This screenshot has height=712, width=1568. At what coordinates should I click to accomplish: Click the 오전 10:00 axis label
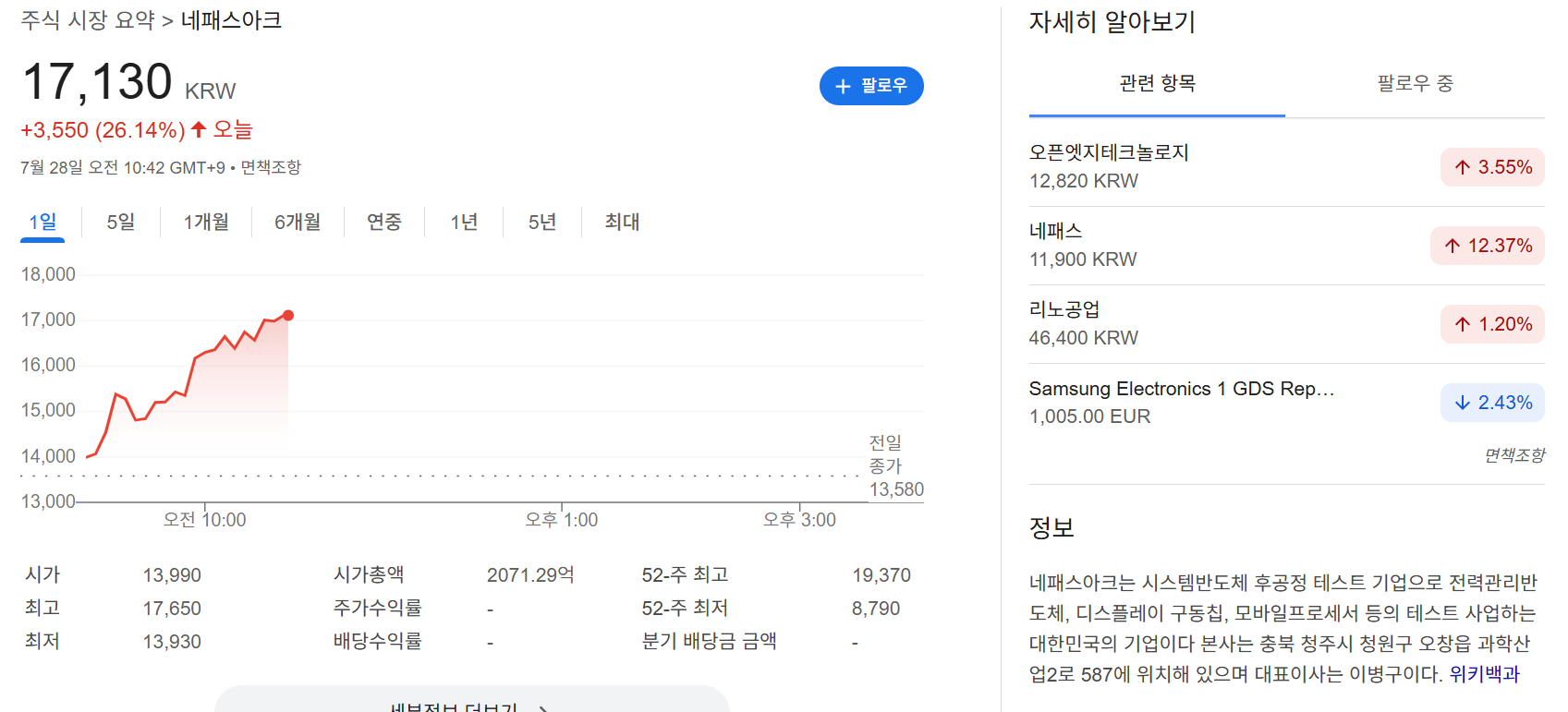coord(205,520)
